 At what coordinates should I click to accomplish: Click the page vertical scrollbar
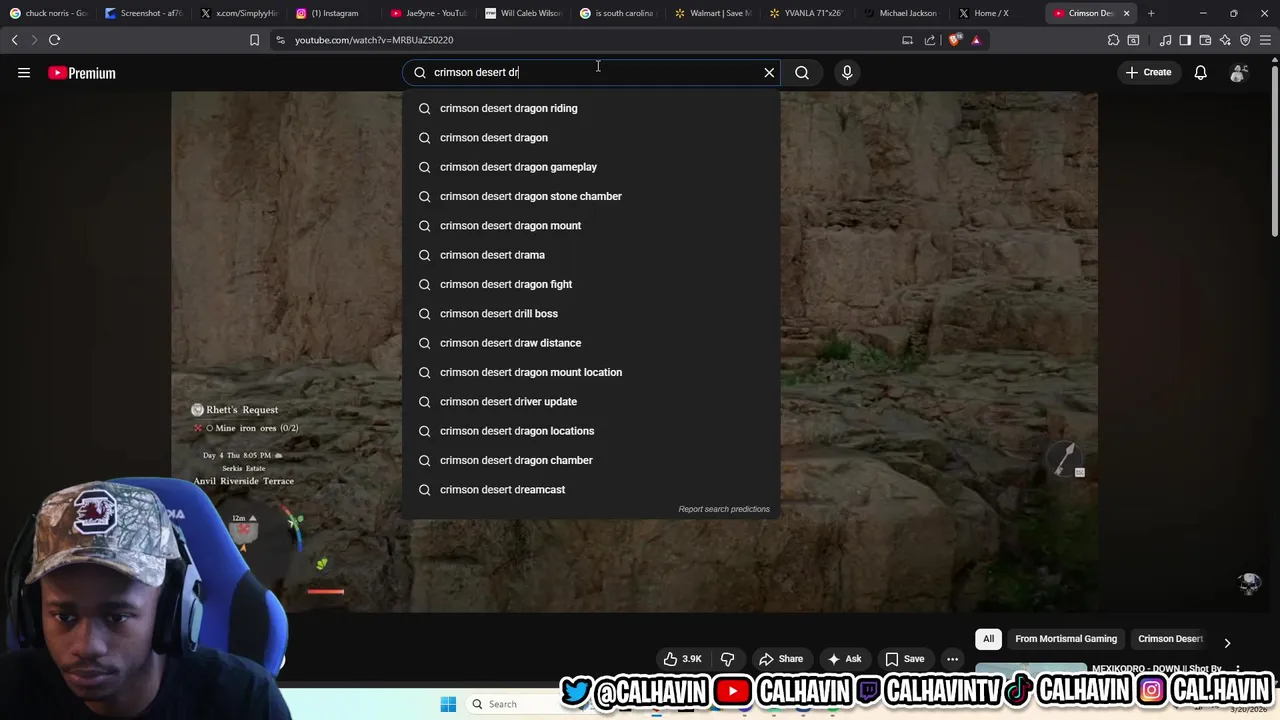(x=1274, y=150)
